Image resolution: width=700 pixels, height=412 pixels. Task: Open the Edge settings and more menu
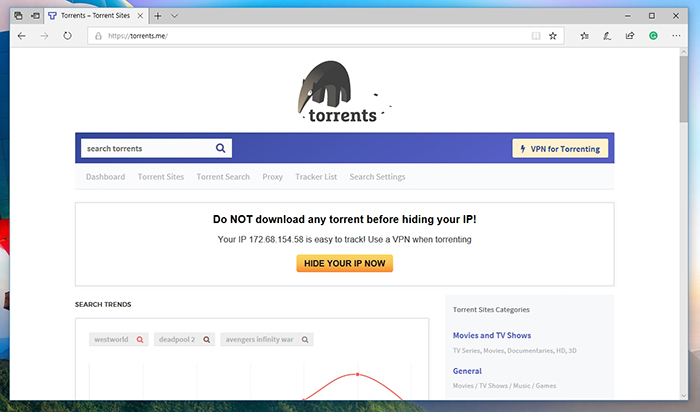pyautogui.click(x=676, y=36)
